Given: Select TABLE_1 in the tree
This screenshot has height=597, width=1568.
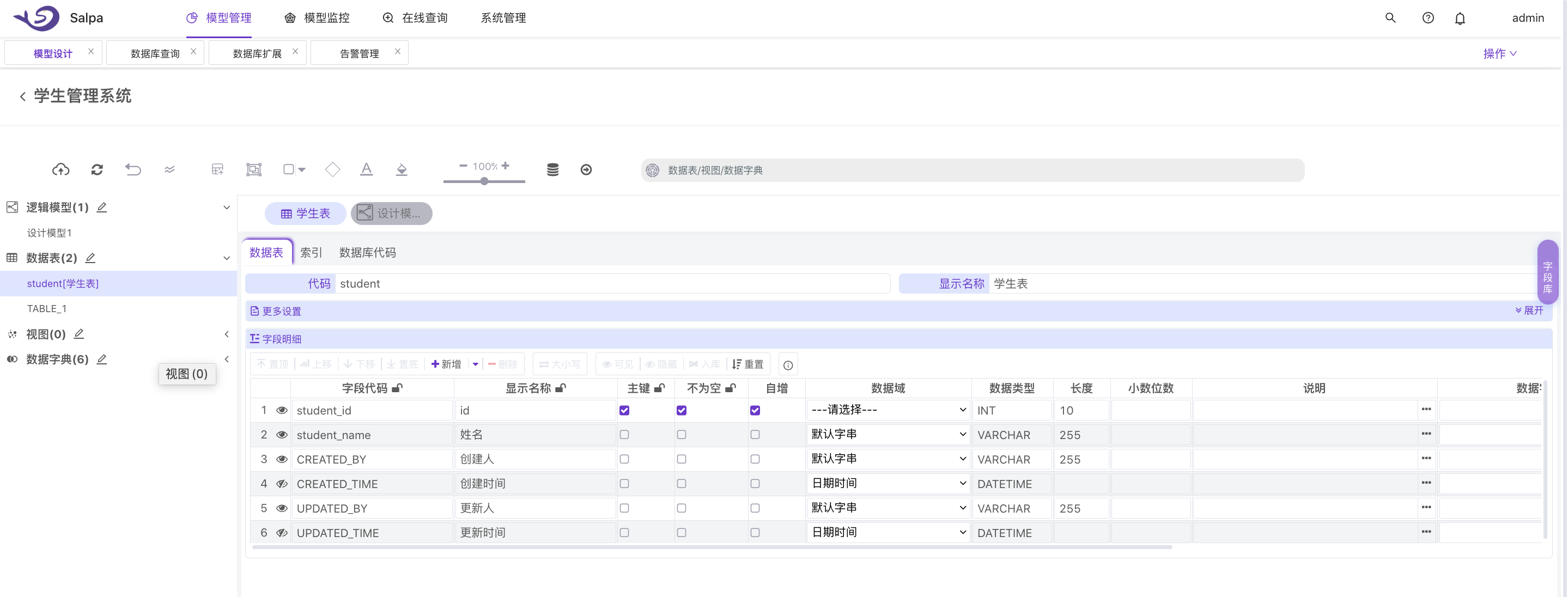Looking at the screenshot, I should (x=46, y=309).
